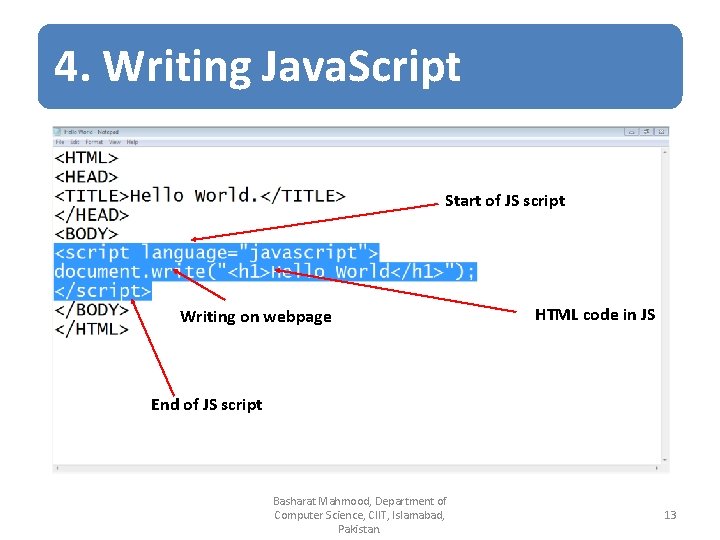Click the vertical scrollbar down arrow
This screenshot has height=540, width=720.
click(x=665, y=460)
